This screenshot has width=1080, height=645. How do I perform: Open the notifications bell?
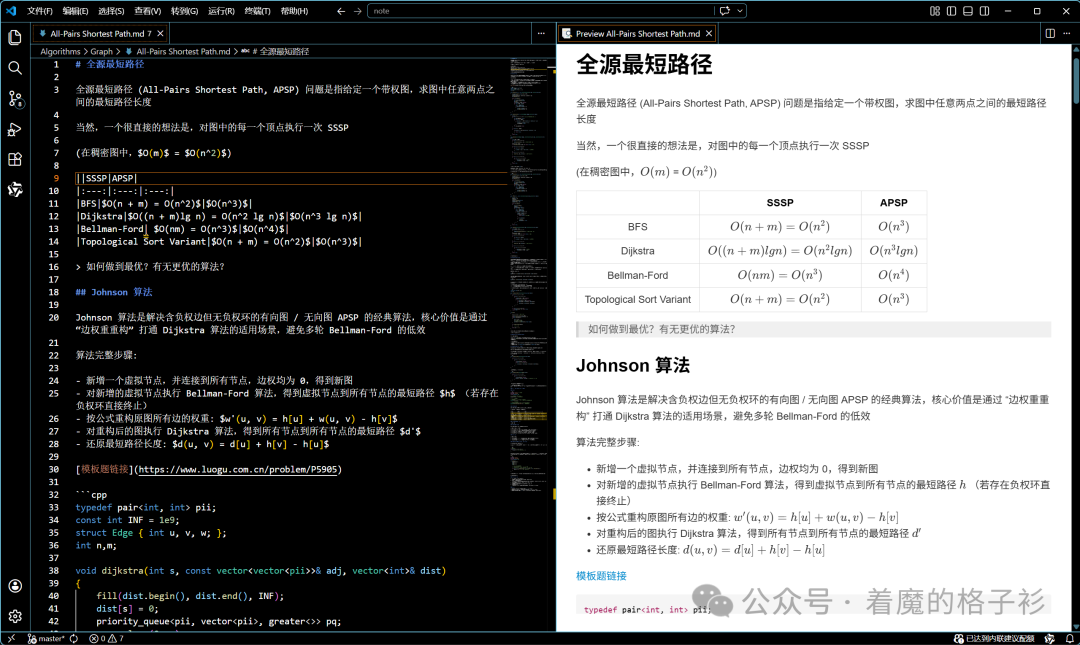click(x=1070, y=639)
